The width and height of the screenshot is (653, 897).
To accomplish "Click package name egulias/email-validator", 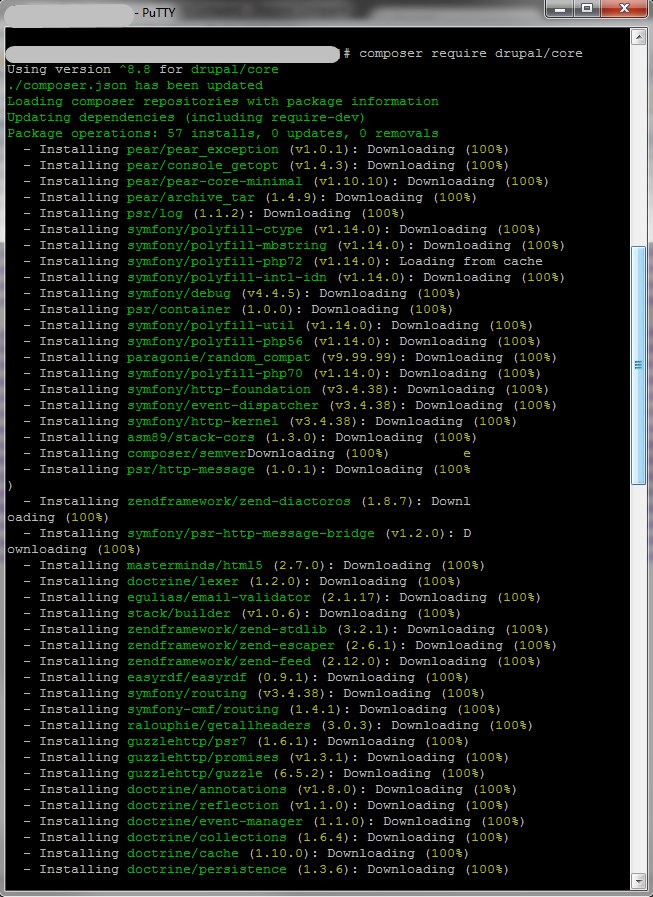I will pos(219,598).
